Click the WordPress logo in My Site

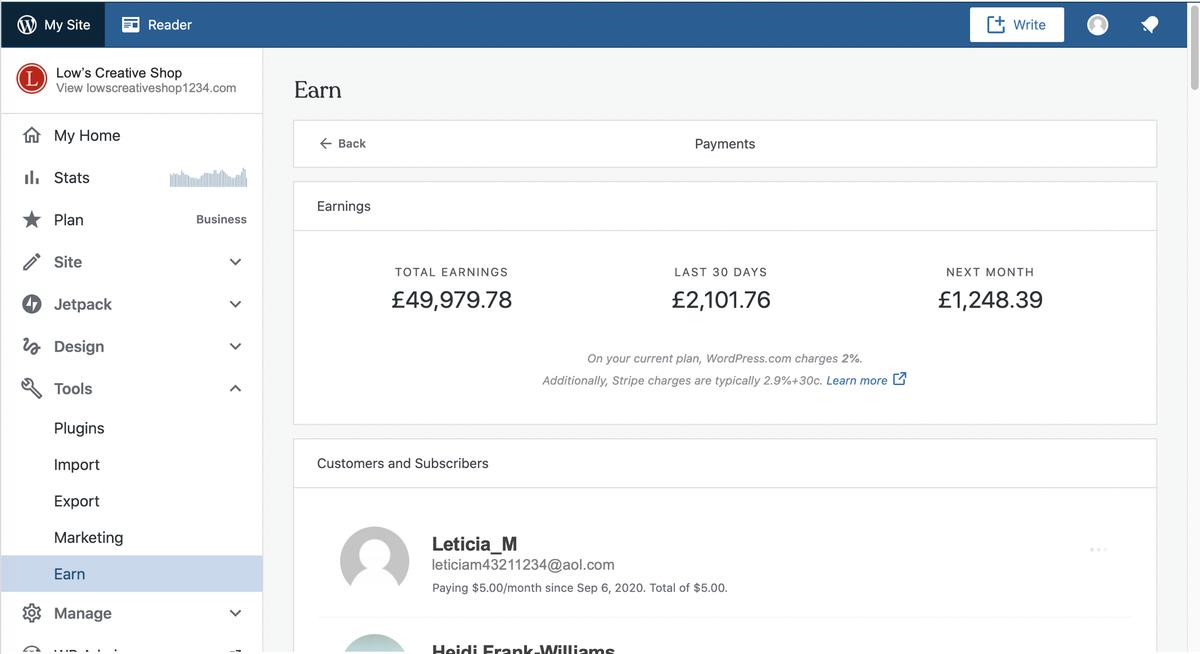pyautogui.click(x=27, y=25)
